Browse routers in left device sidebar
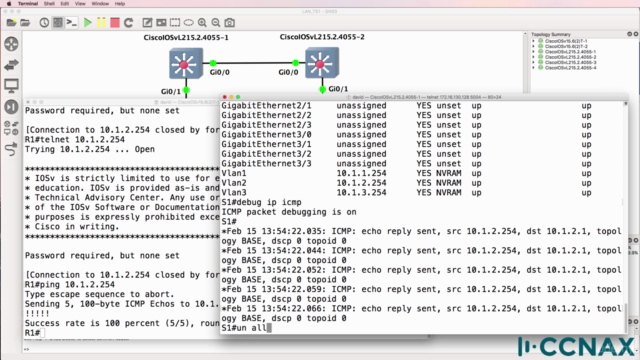This screenshot has width=640, height=360. click(x=11, y=44)
